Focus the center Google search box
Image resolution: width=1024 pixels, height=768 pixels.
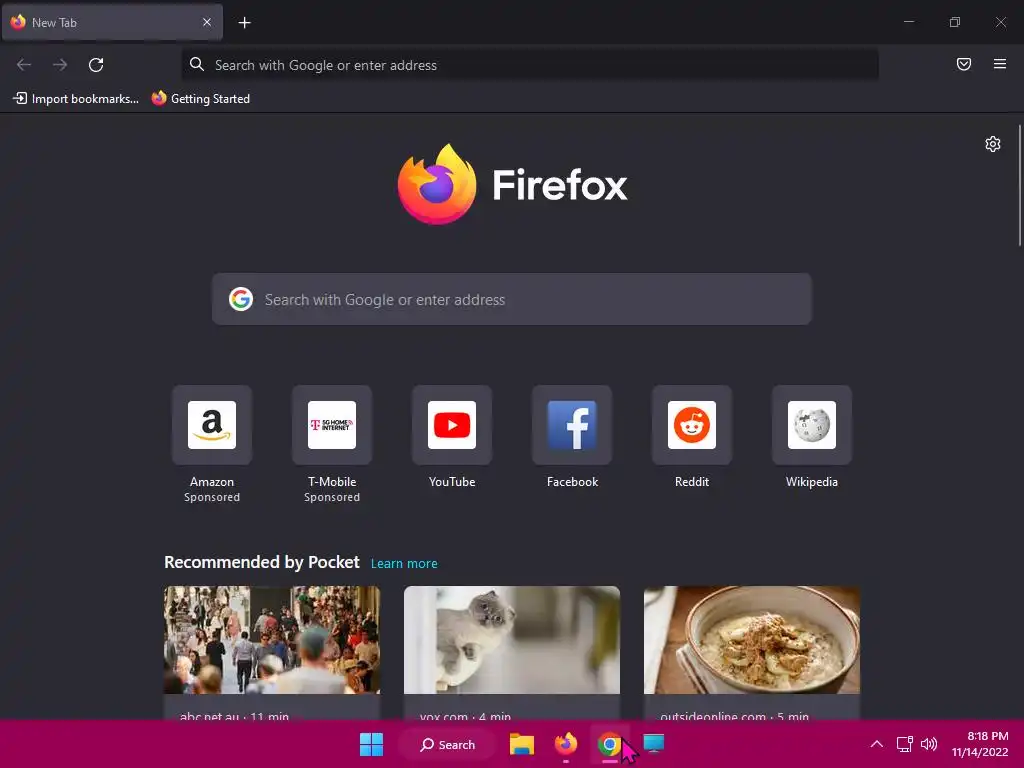point(511,299)
